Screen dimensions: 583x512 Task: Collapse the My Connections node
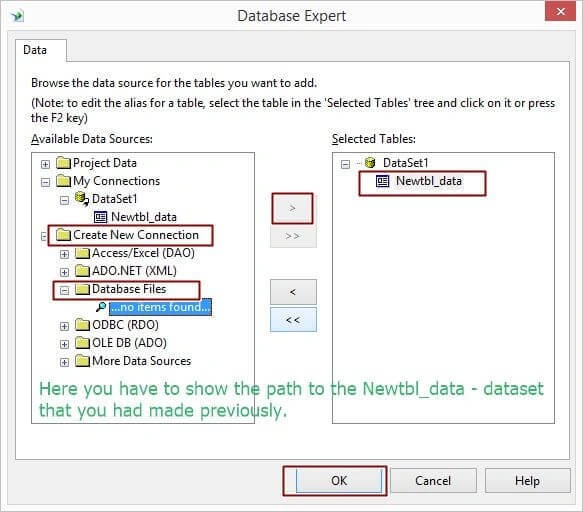click(x=45, y=182)
